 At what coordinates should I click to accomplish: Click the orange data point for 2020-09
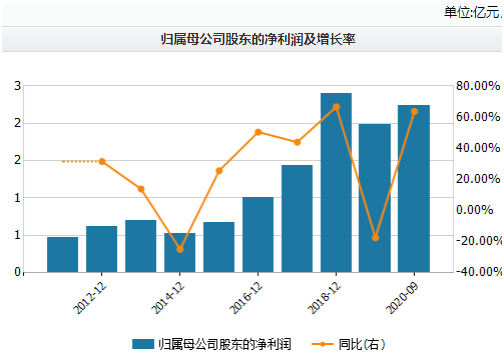click(414, 112)
